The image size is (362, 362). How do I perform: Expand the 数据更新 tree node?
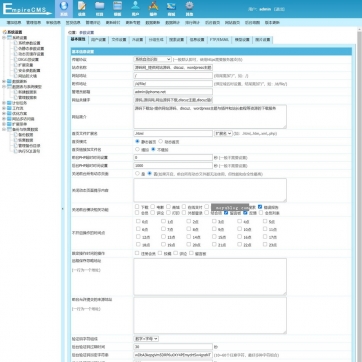point(4,81)
